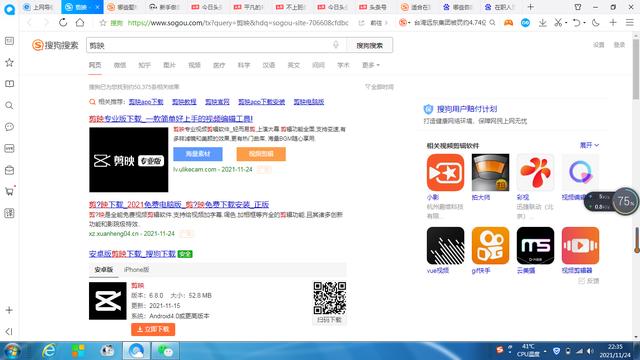Click the 小影 app icon
Image resolution: width=640 pixels, height=360 pixels.
point(445,172)
